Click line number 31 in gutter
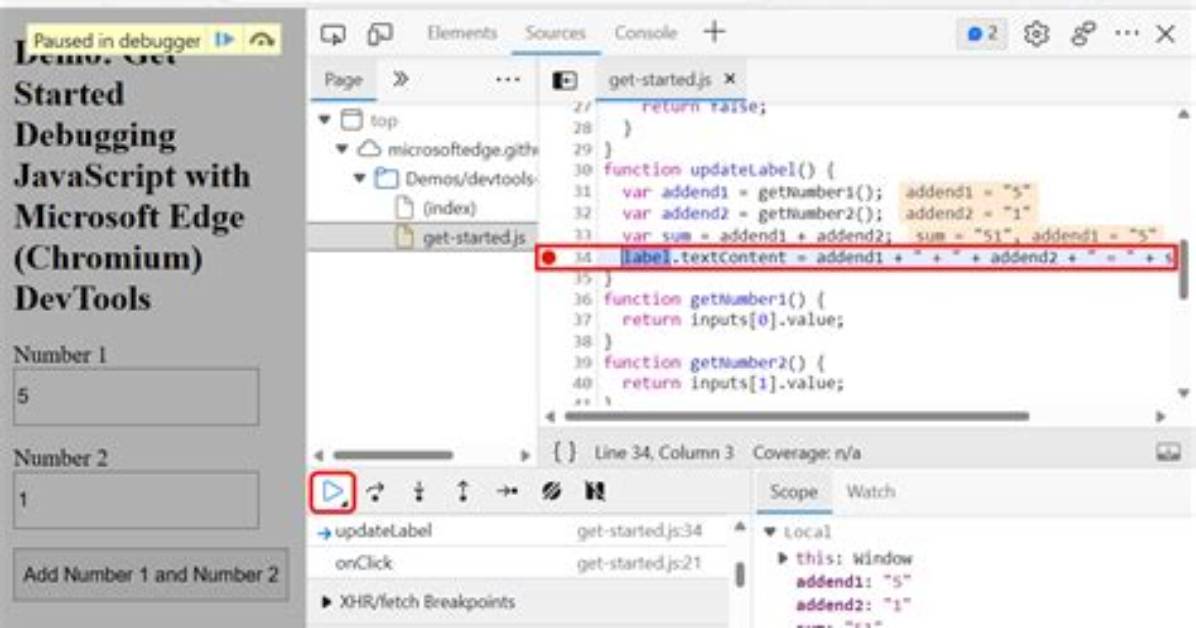1196x628 pixels. point(582,191)
